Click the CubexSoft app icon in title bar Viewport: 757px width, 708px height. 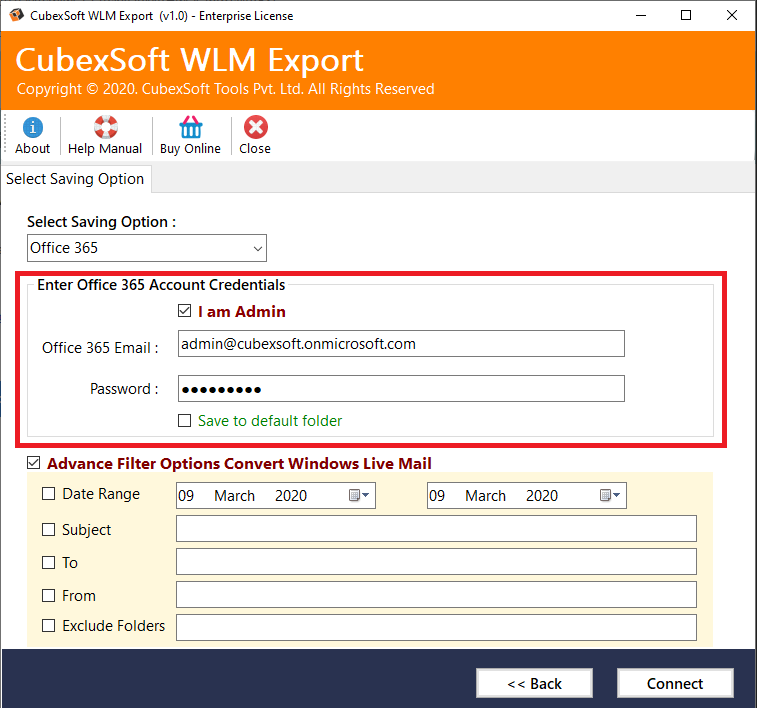tap(16, 15)
